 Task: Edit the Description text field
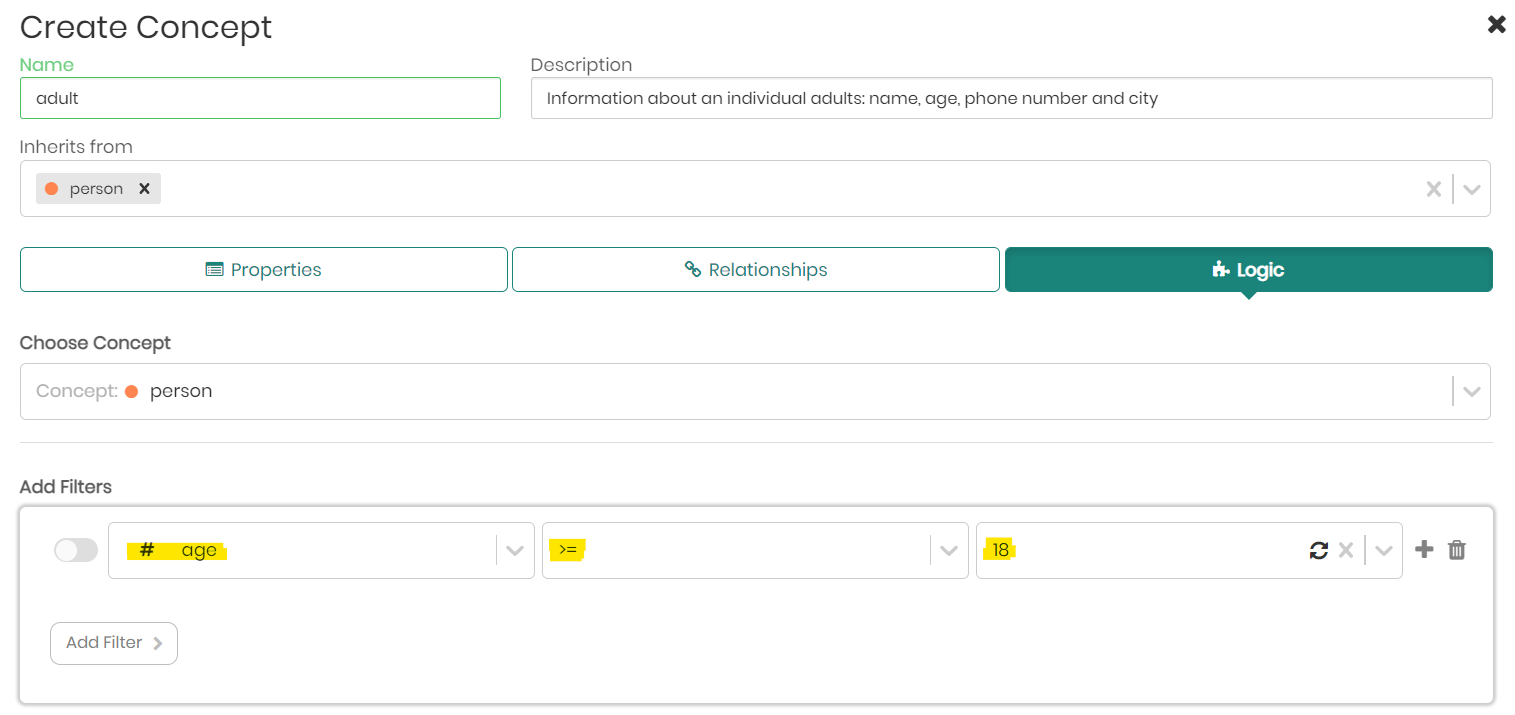(1011, 98)
